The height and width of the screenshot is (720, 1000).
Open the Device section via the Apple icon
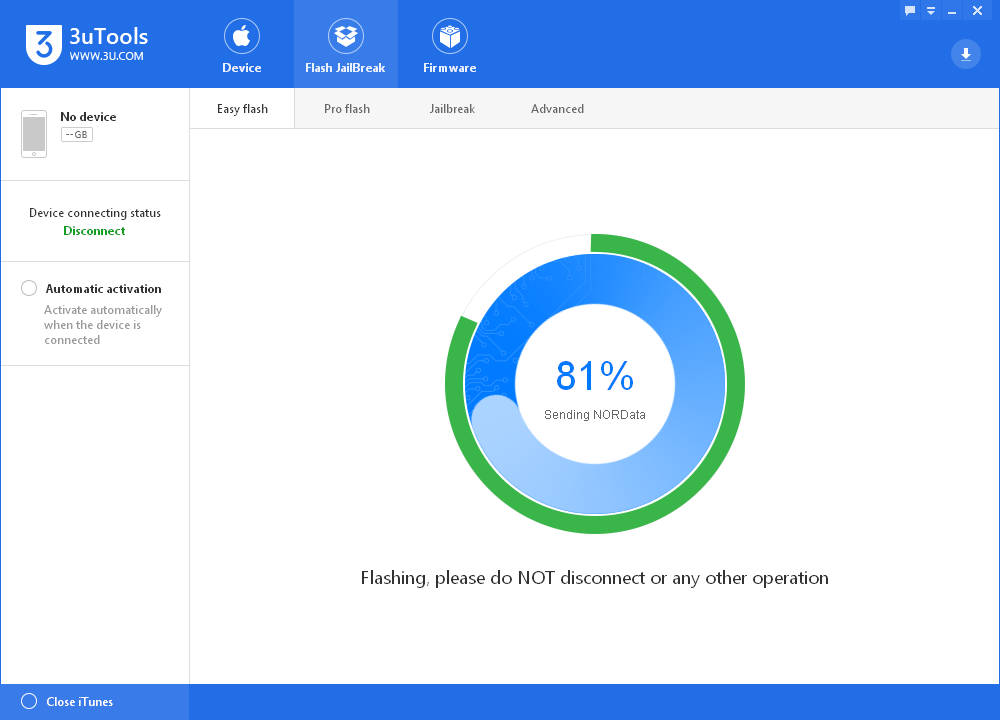tap(242, 36)
